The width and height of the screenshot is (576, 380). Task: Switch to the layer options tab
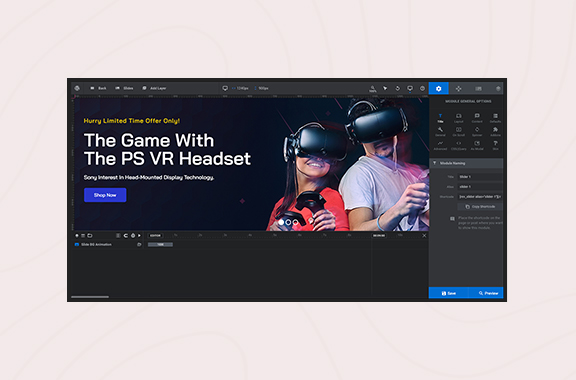[498, 88]
